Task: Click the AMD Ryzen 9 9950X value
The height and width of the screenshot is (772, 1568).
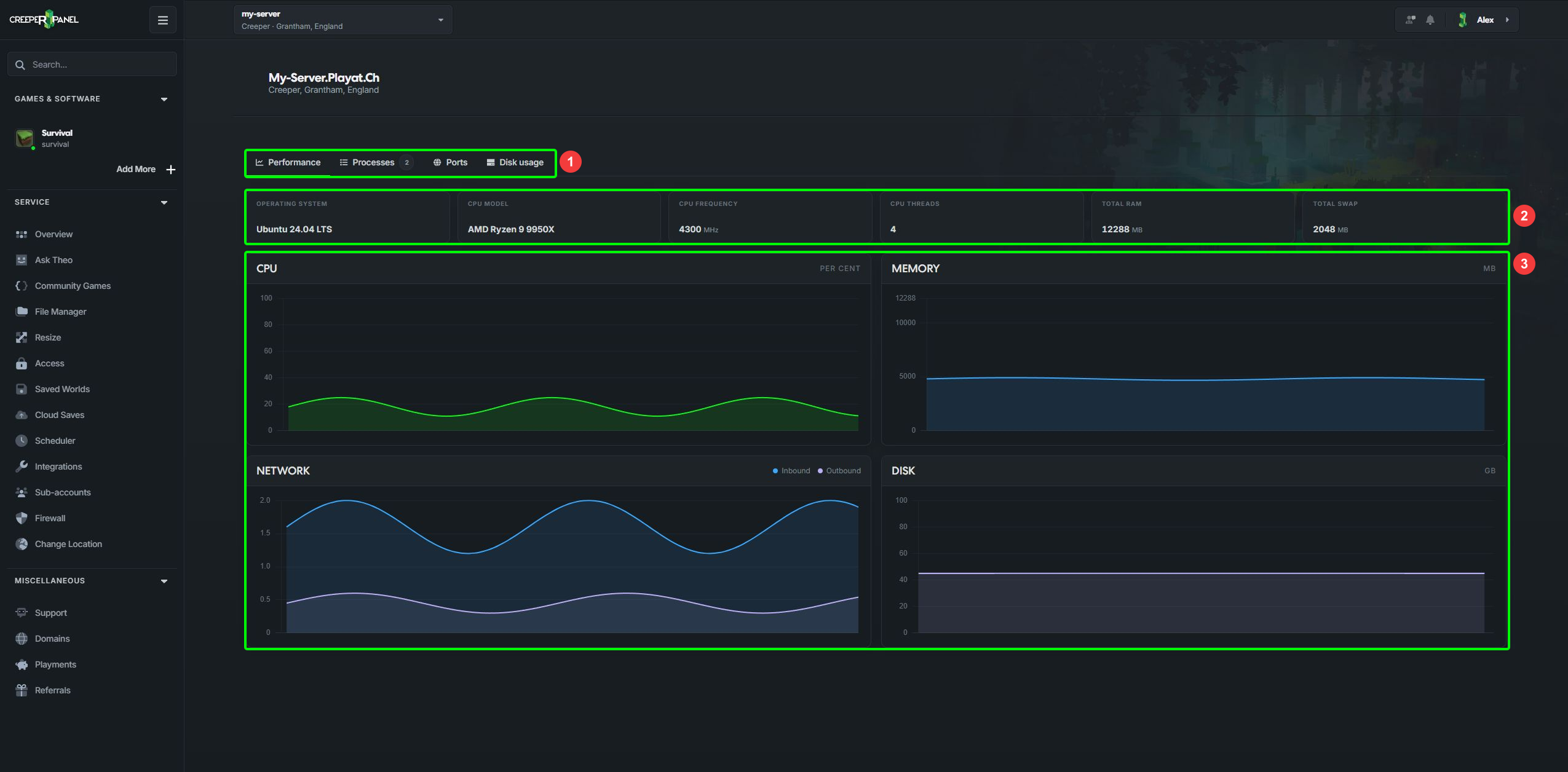Action: pyautogui.click(x=511, y=229)
